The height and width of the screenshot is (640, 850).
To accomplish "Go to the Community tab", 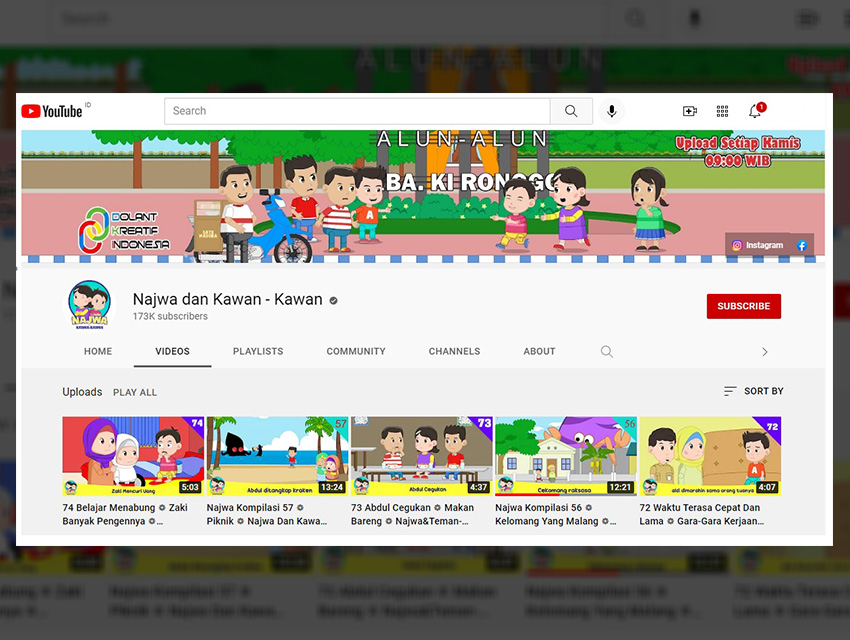I will [x=356, y=352].
